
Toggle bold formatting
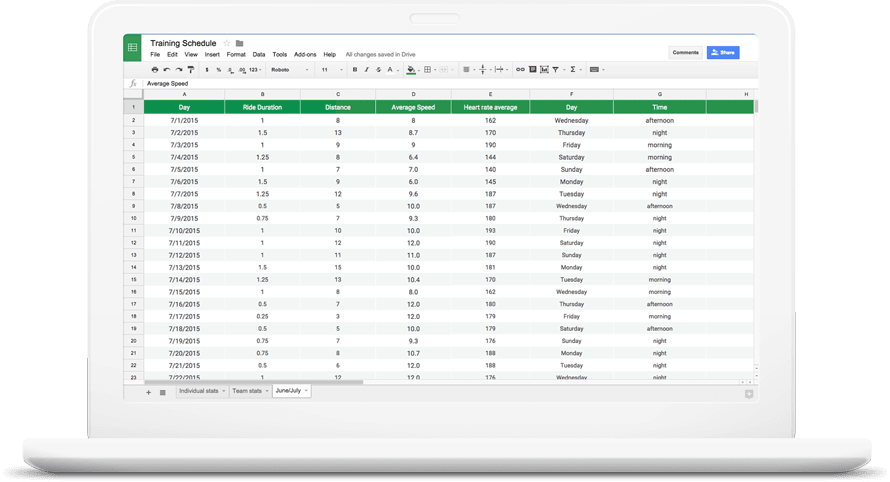click(x=355, y=70)
